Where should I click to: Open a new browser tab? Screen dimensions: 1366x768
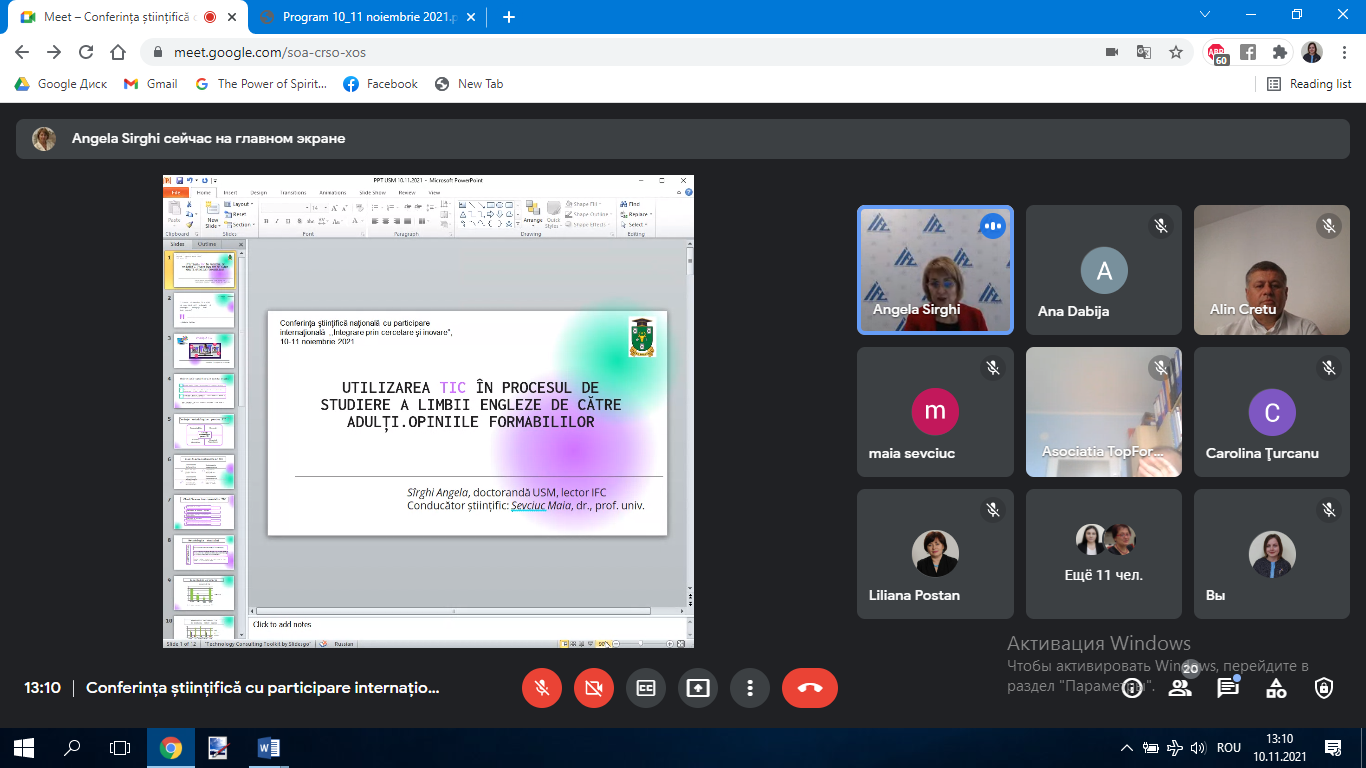(509, 17)
